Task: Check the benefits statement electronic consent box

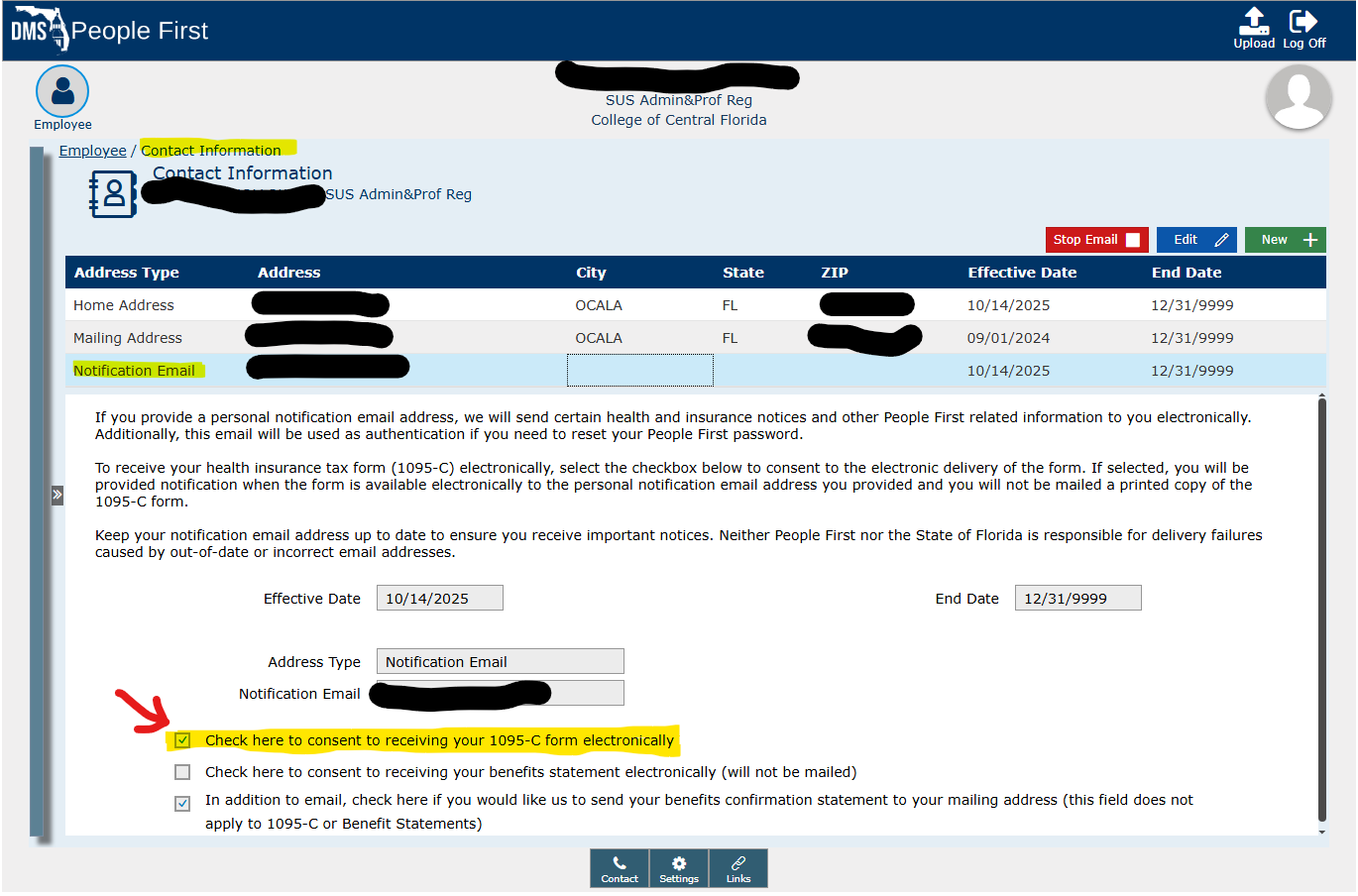Action: (x=182, y=772)
